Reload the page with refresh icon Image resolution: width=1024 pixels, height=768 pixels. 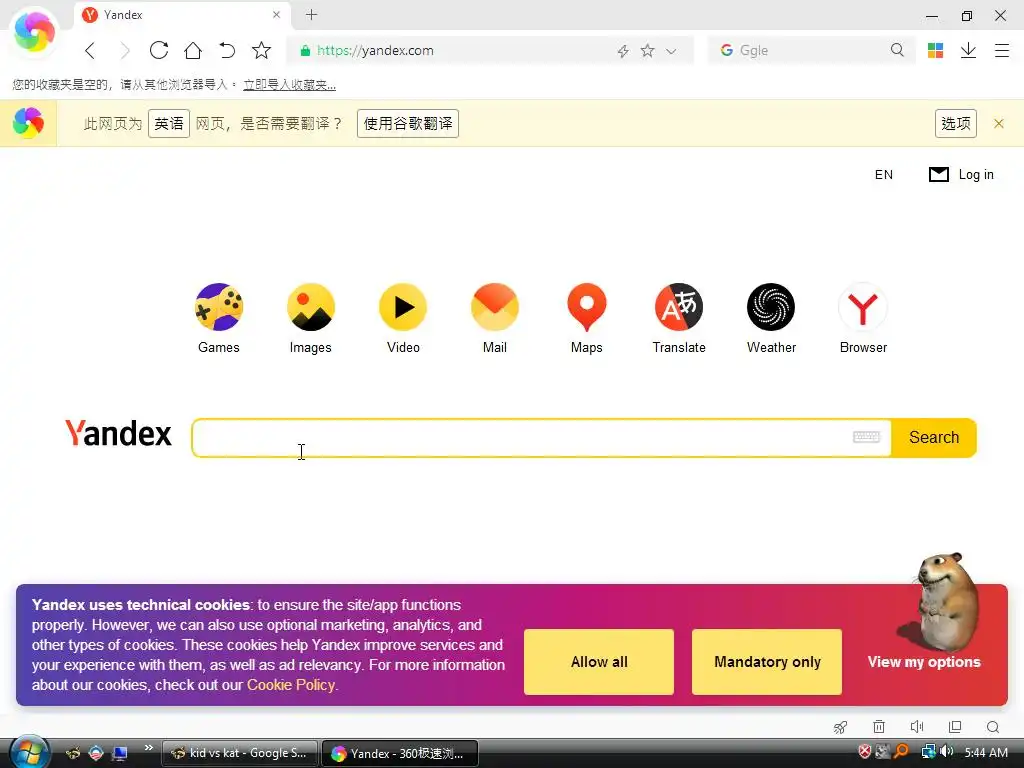(159, 50)
